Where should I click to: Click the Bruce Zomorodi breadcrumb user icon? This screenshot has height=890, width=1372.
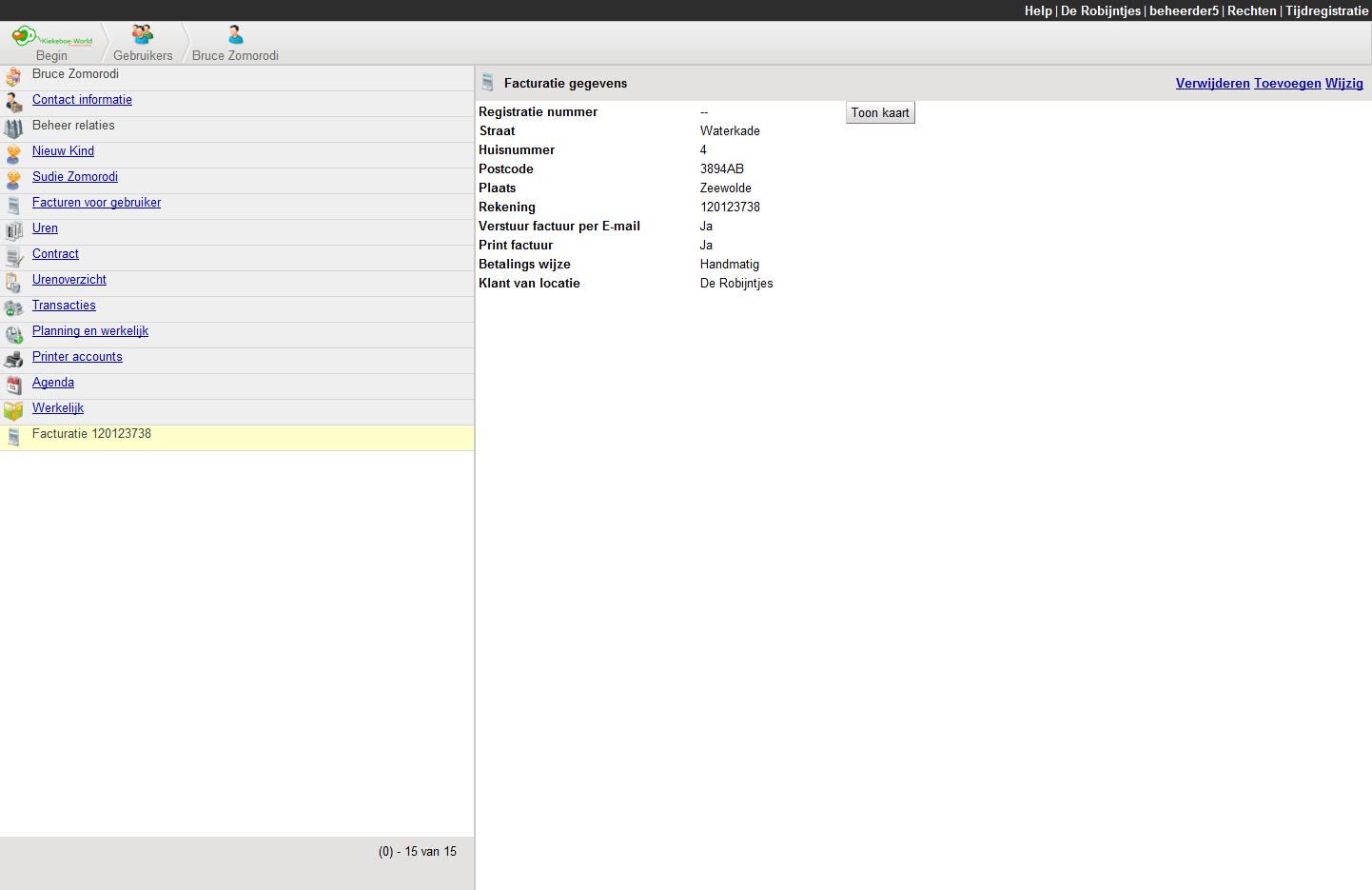[x=235, y=35]
